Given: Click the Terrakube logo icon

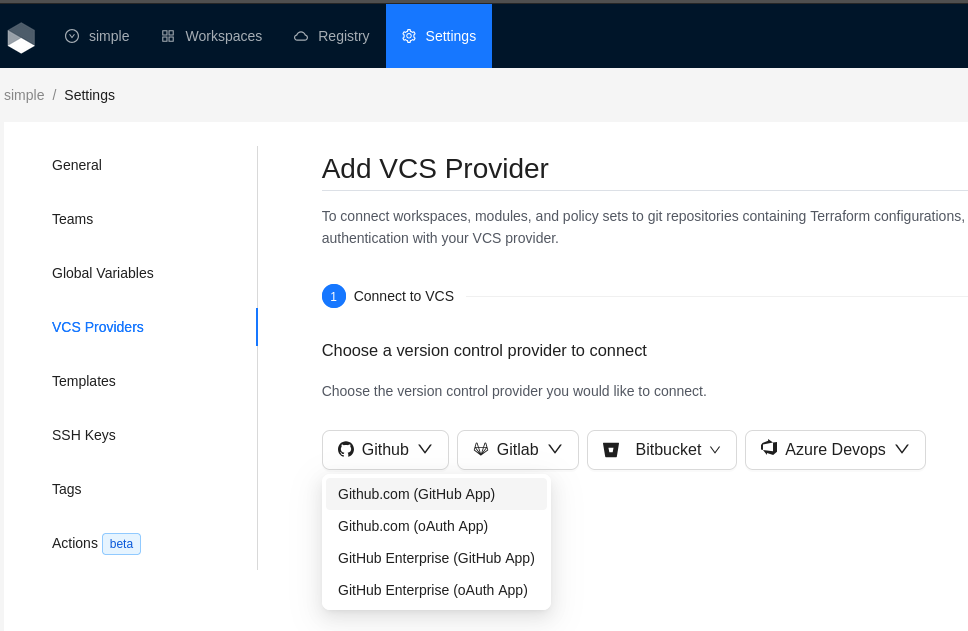Looking at the screenshot, I should click(x=21, y=37).
